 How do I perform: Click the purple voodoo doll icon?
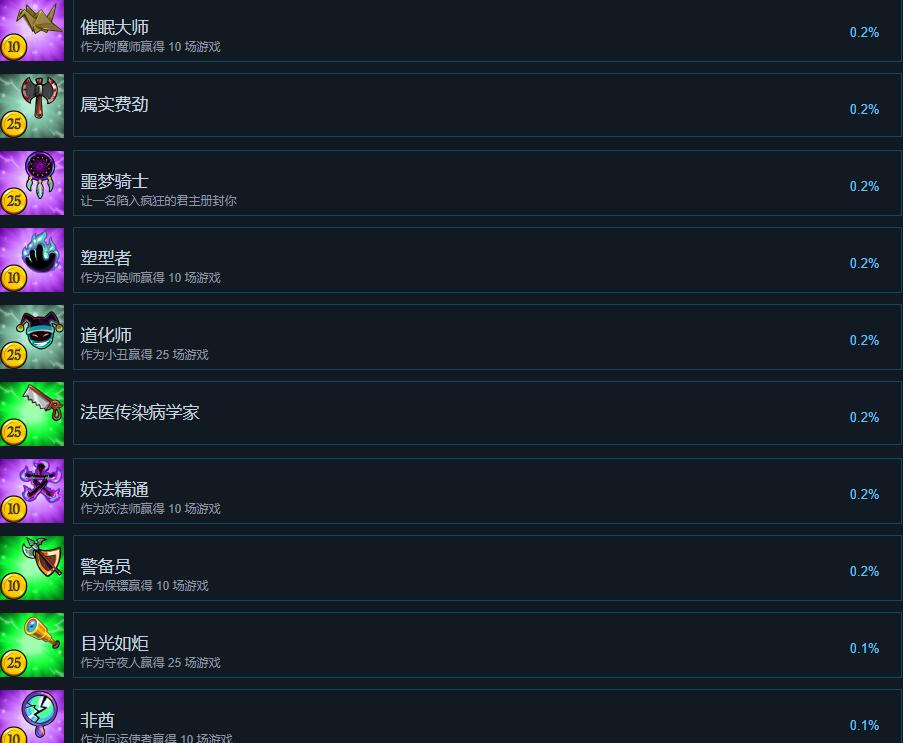(32, 491)
